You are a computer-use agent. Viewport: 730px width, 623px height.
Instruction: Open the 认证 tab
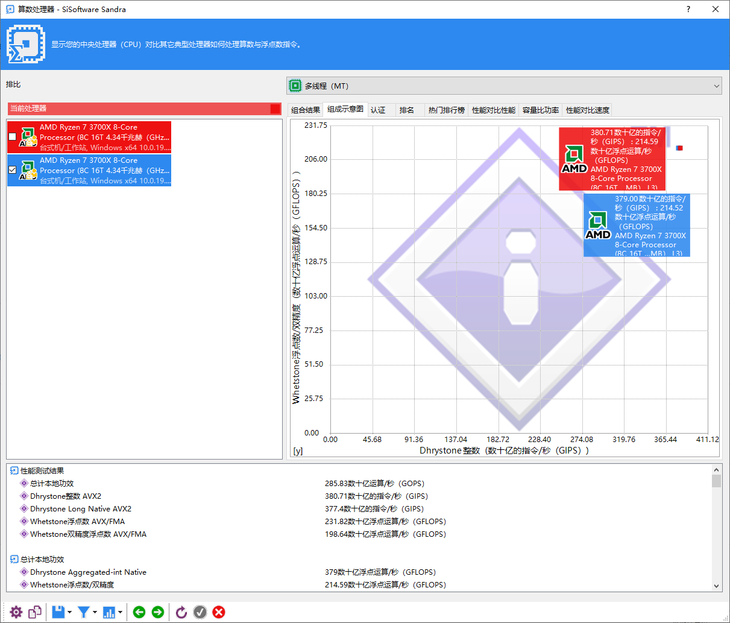[x=378, y=110]
